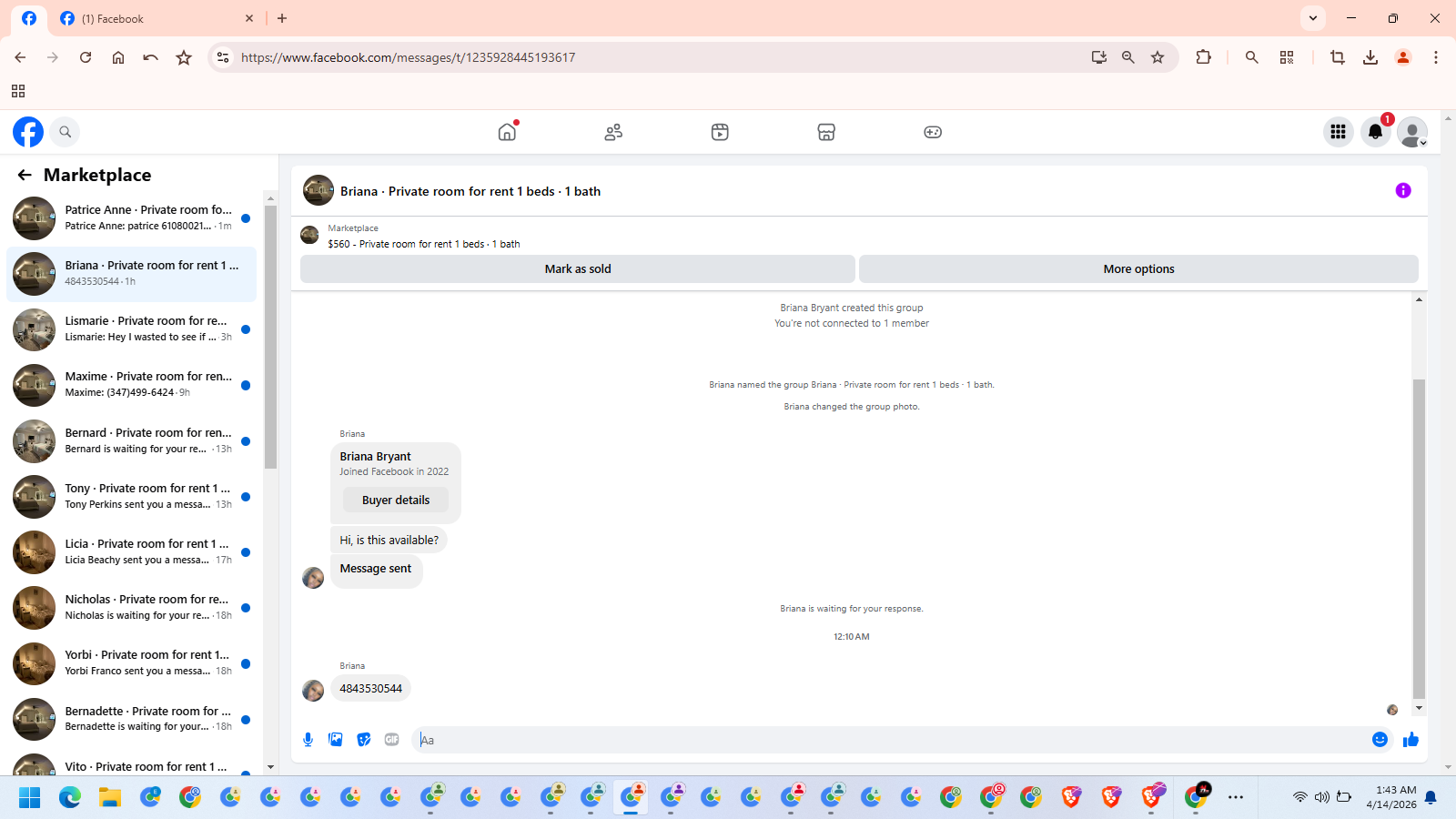Open the notifications bell
The height and width of the screenshot is (819, 1456).
pyautogui.click(x=1376, y=132)
